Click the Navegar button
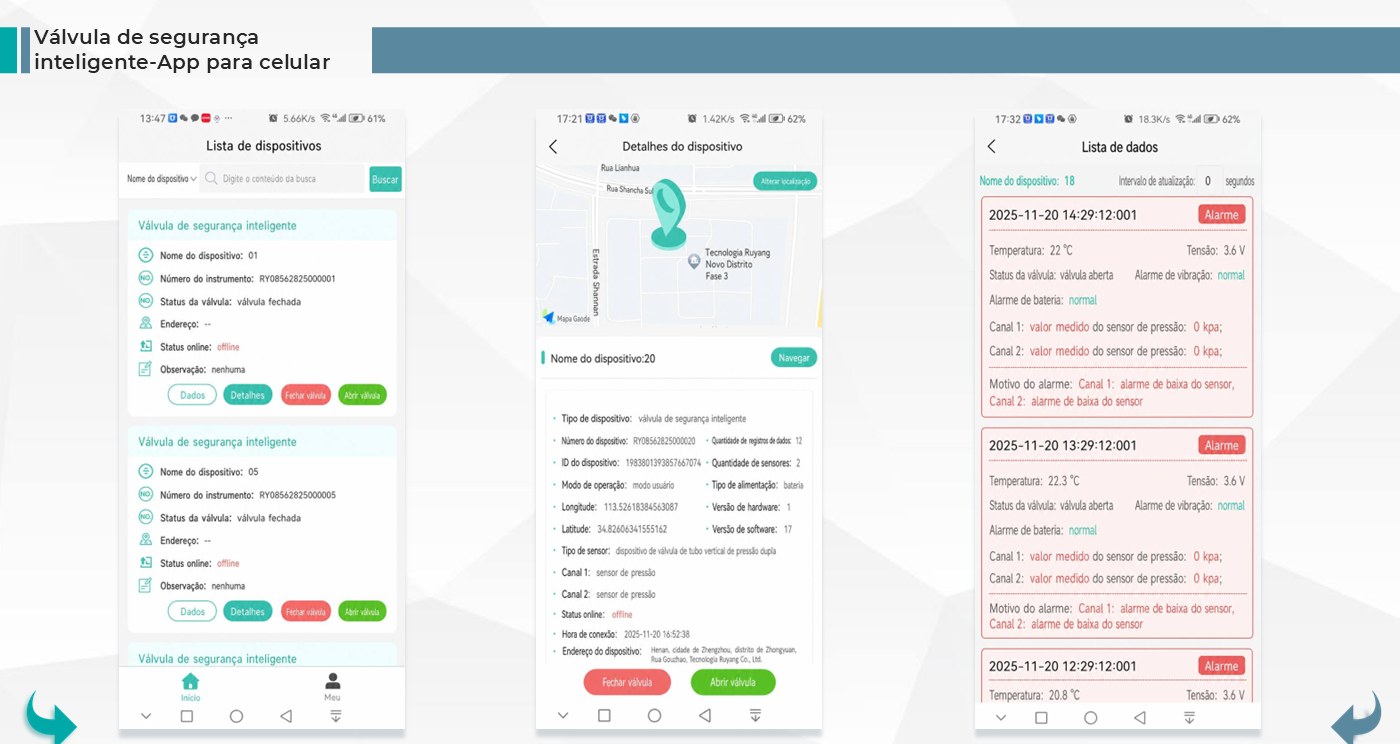 (794, 357)
